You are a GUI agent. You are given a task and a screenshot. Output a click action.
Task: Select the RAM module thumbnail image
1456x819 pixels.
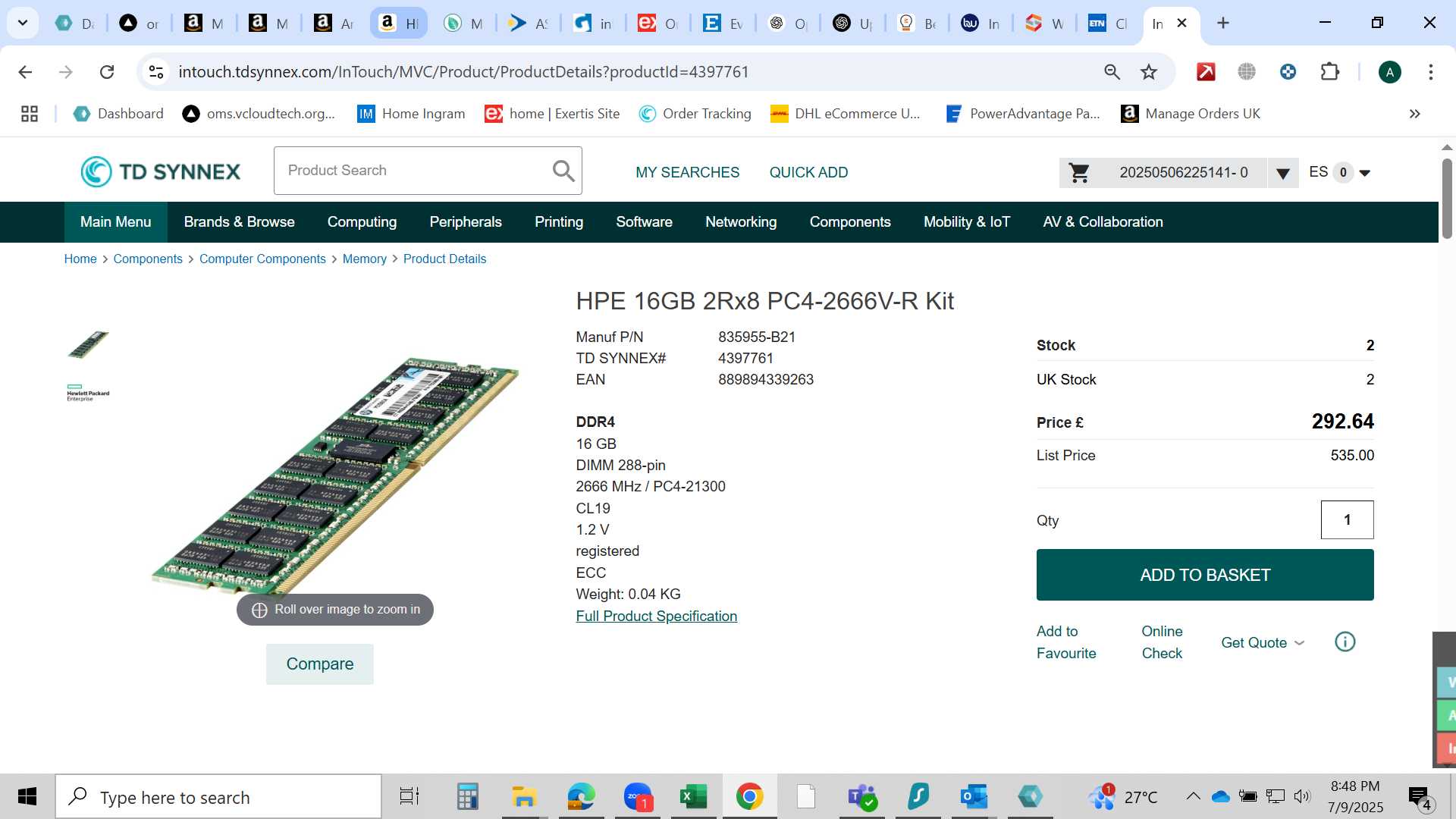(x=88, y=344)
